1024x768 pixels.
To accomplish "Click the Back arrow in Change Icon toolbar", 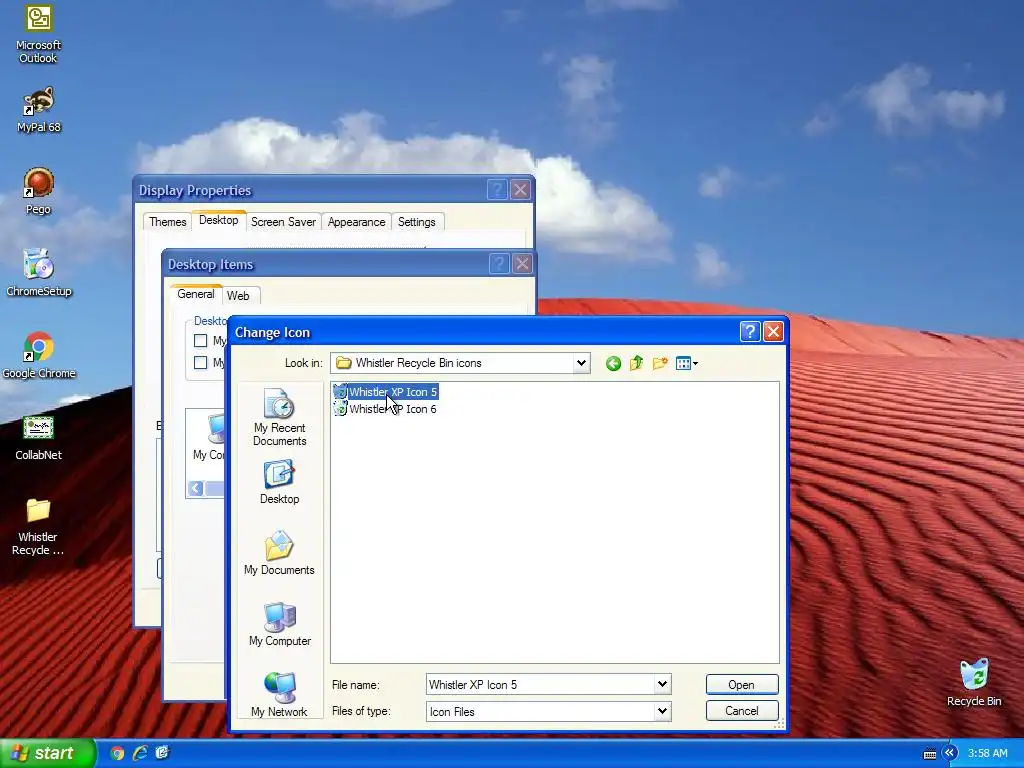I will (613, 363).
